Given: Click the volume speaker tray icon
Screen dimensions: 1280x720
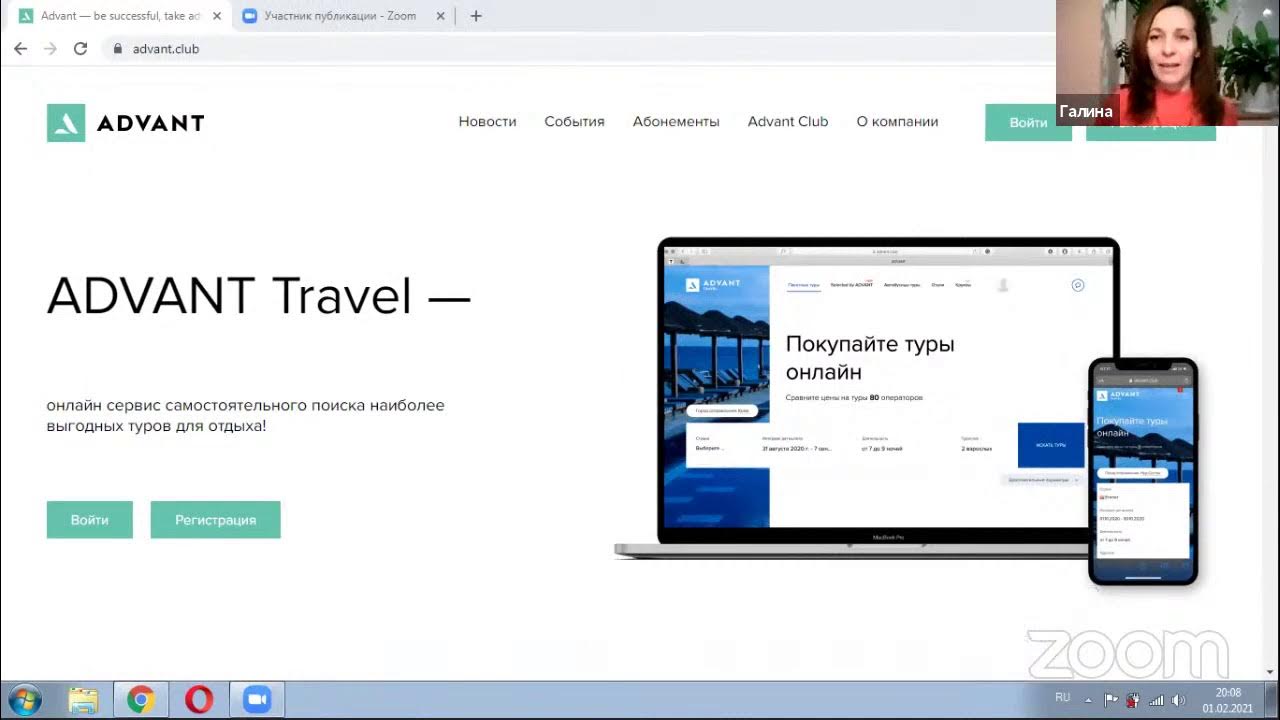Looking at the screenshot, I should point(1179,701).
